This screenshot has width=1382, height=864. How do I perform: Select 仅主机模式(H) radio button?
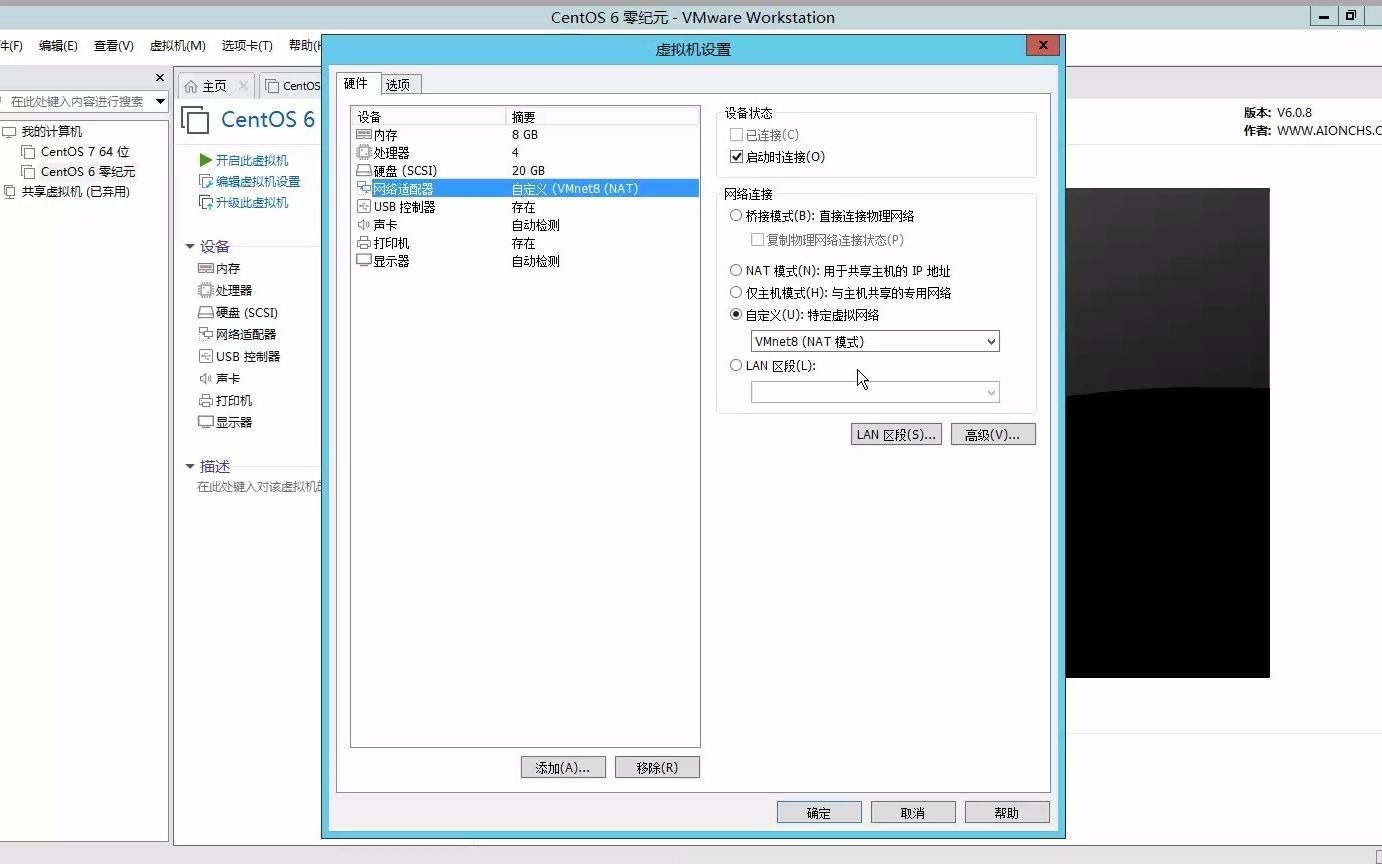736,293
